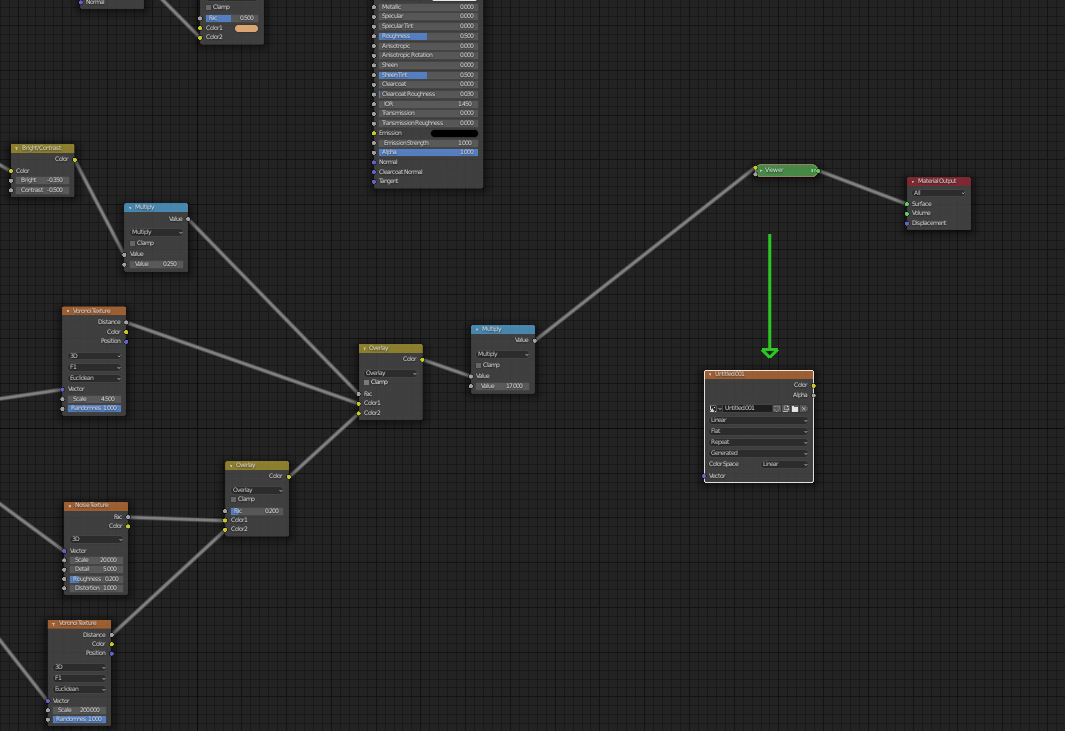Click the Fac 0.200 slider on Overlay node

pyautogui.click(x=257, y=511)
